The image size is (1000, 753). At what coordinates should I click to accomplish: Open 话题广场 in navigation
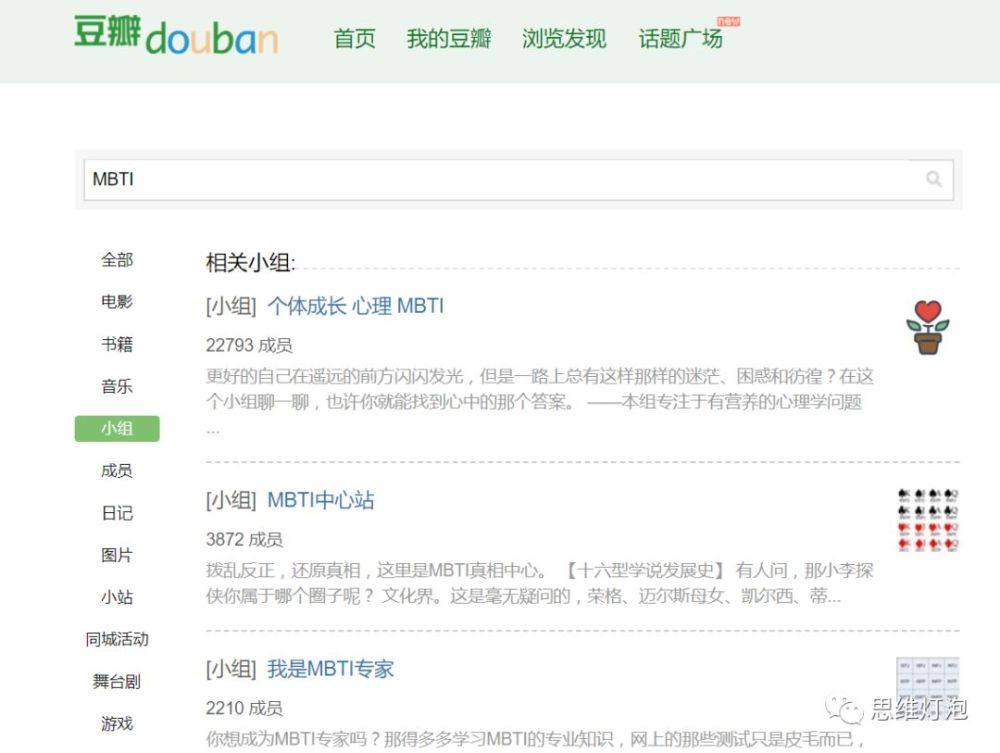coord(681,39)
